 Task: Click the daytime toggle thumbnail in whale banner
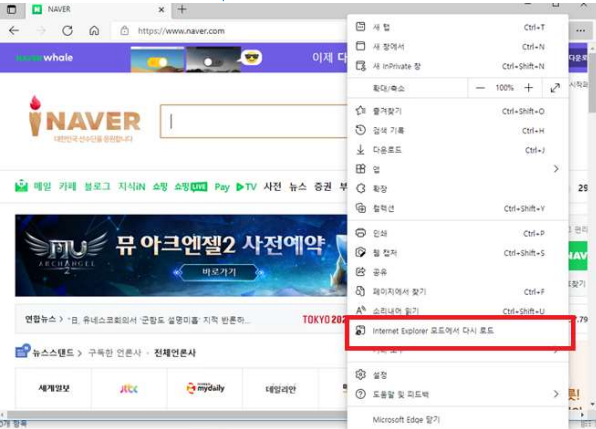[x=157, y=59]
